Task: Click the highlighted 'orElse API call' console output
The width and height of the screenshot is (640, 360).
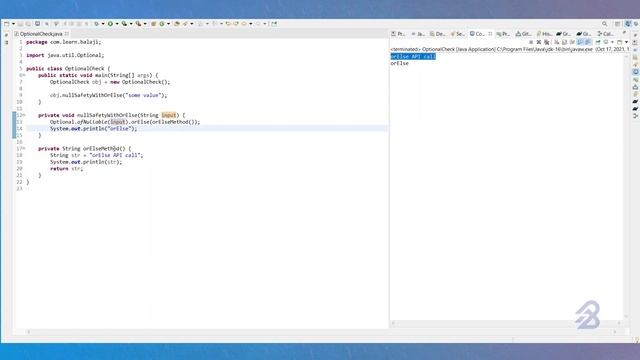Action: point(413,56)
